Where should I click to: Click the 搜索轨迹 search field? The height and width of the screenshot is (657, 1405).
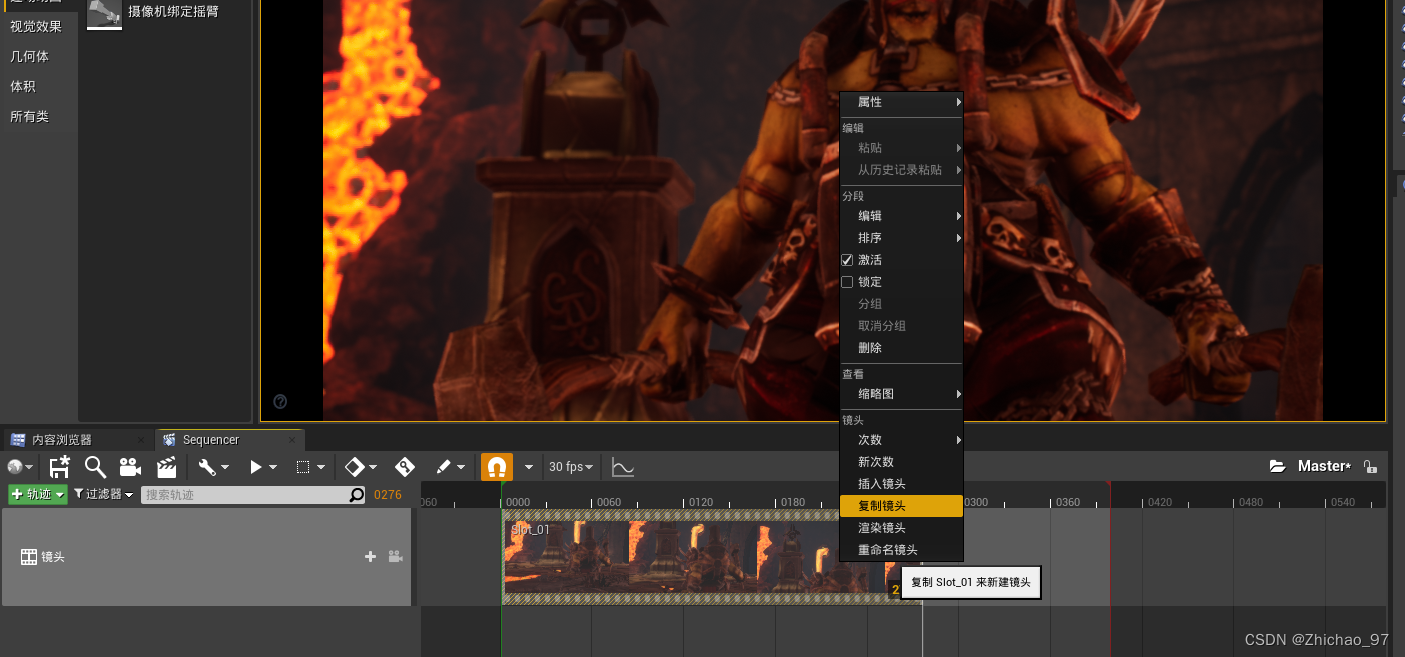point(245,495)
